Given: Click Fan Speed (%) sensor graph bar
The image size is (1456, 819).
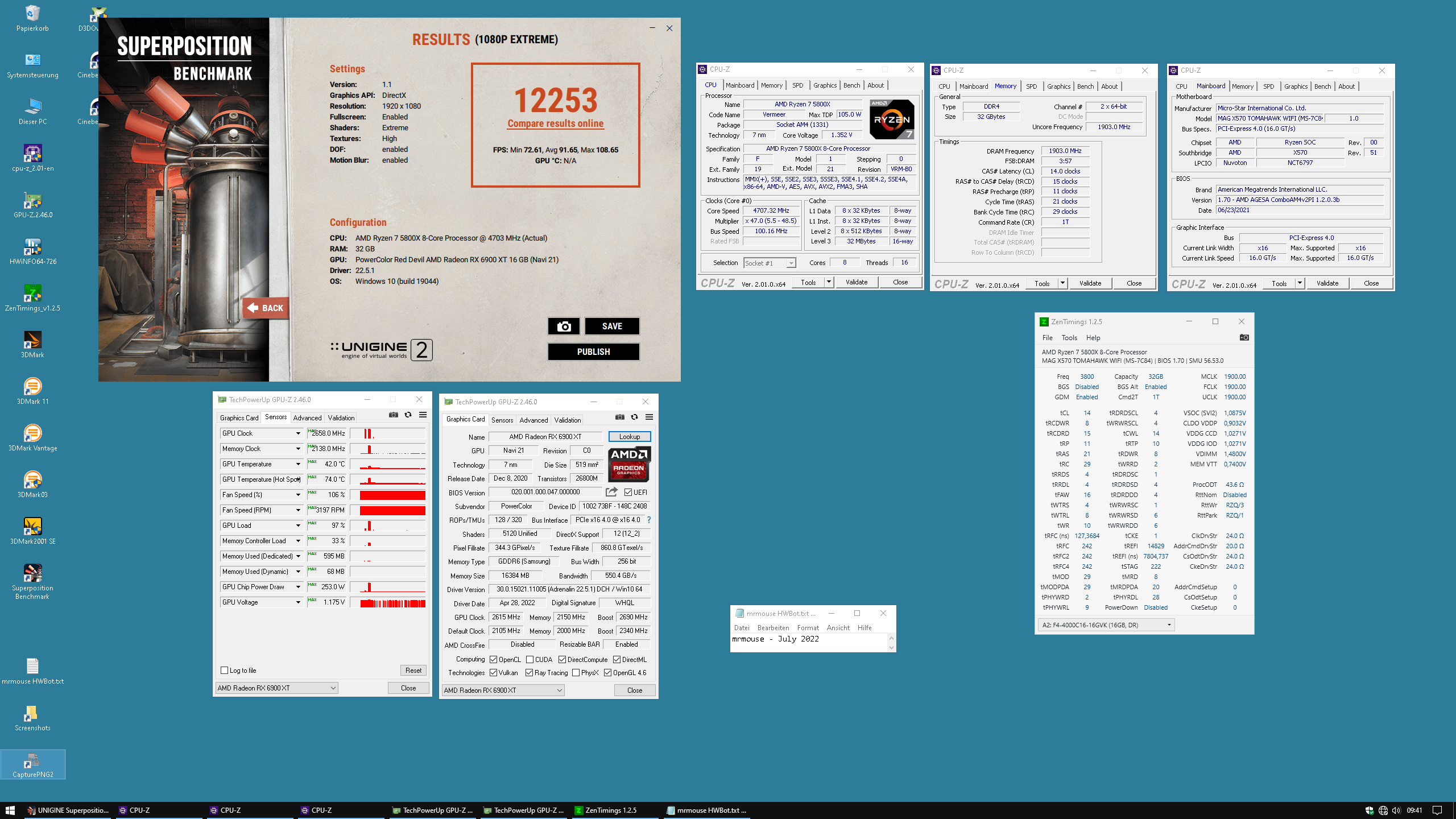Looking at the screenshot, I should (388, 495).
